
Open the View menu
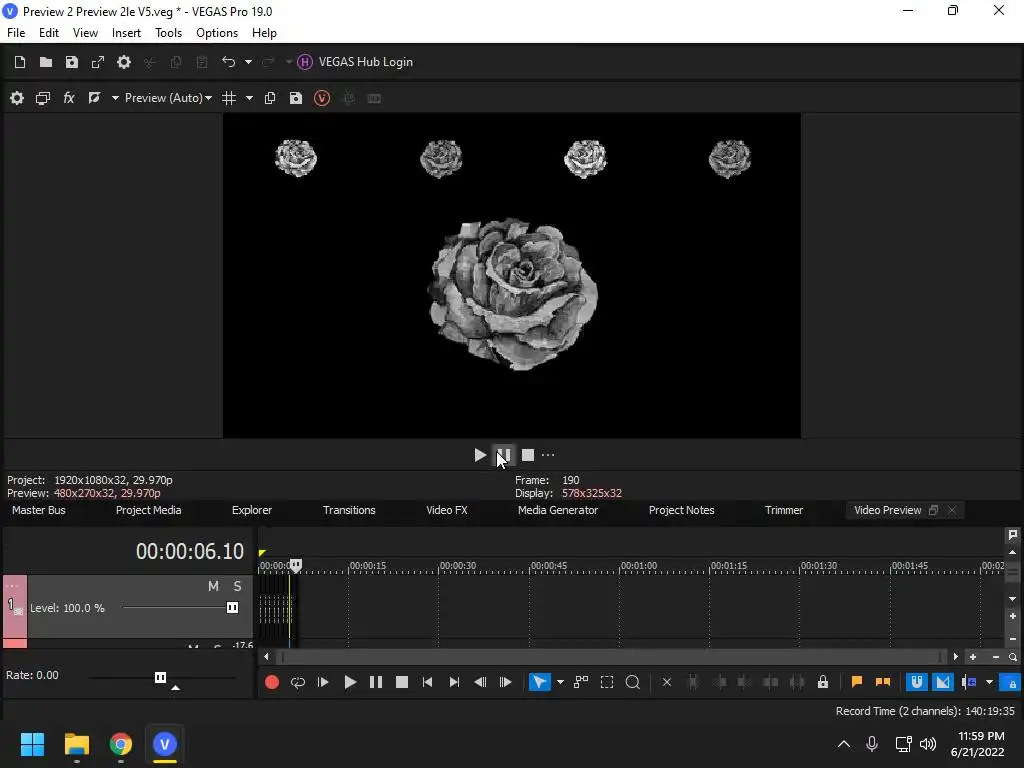85,33
